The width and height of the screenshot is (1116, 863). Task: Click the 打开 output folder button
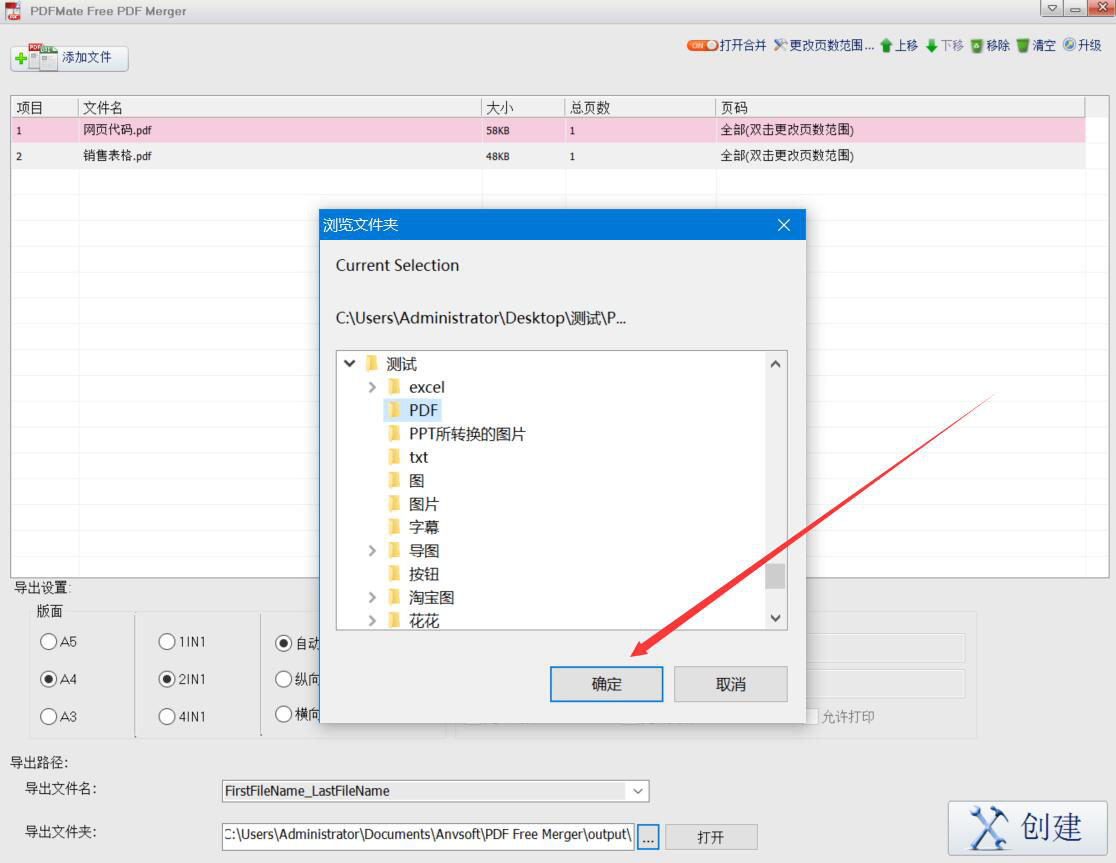(711, 837)
